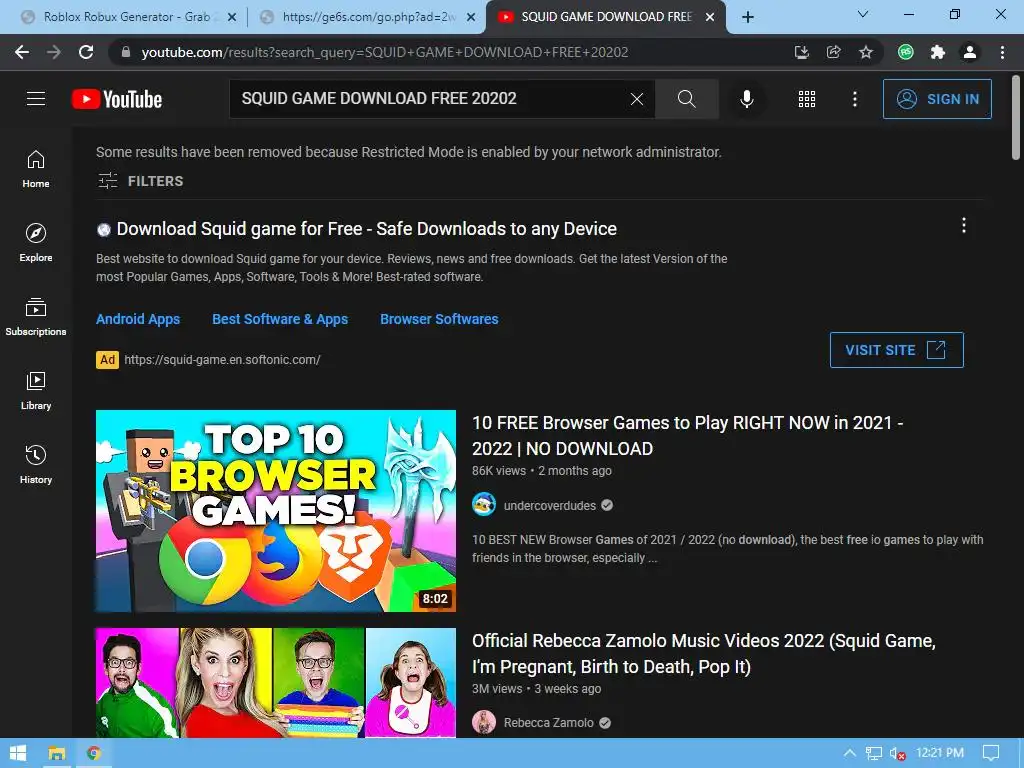Image resolution: width=1024 pixels, height=768 pixels.
Task: Click the undercoverdudes channel avatar
Action: point(484,505)
